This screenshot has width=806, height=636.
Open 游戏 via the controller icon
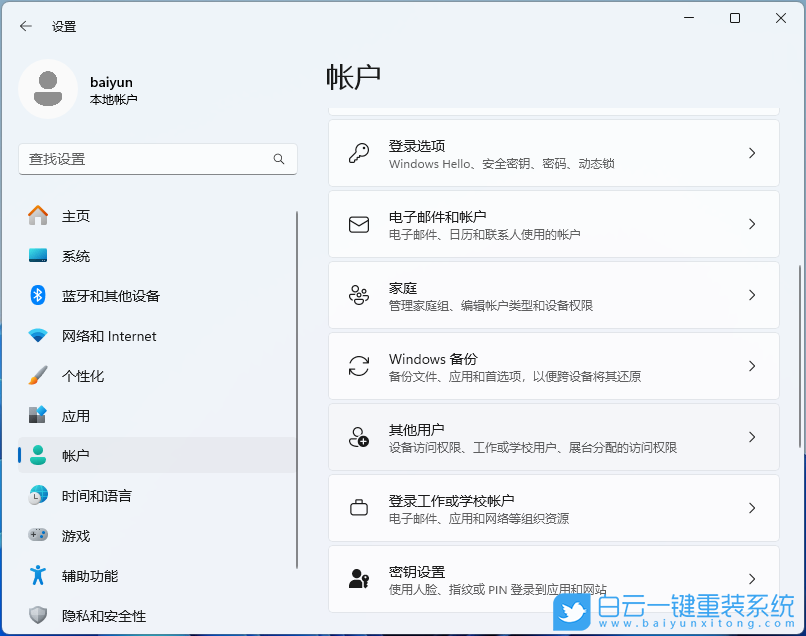click(34, 536)
